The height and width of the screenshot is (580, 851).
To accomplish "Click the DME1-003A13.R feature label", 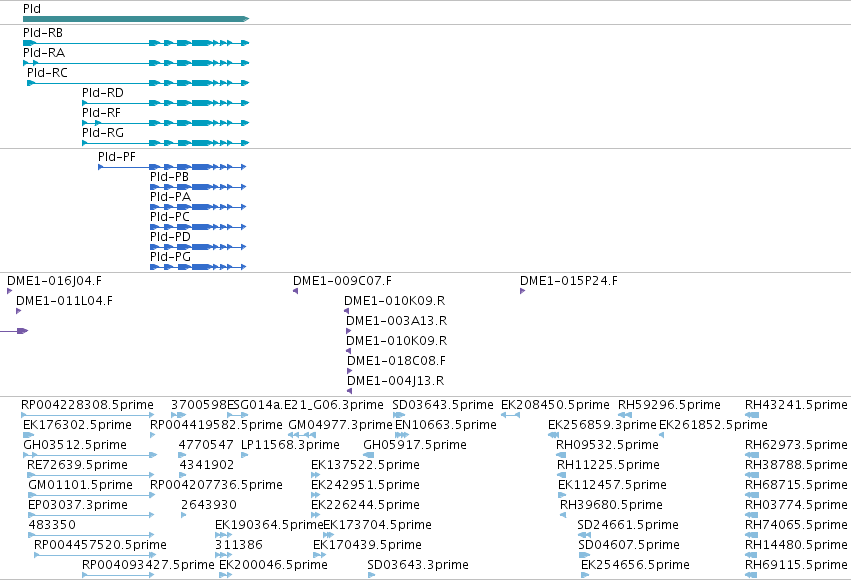I will 396,321.
